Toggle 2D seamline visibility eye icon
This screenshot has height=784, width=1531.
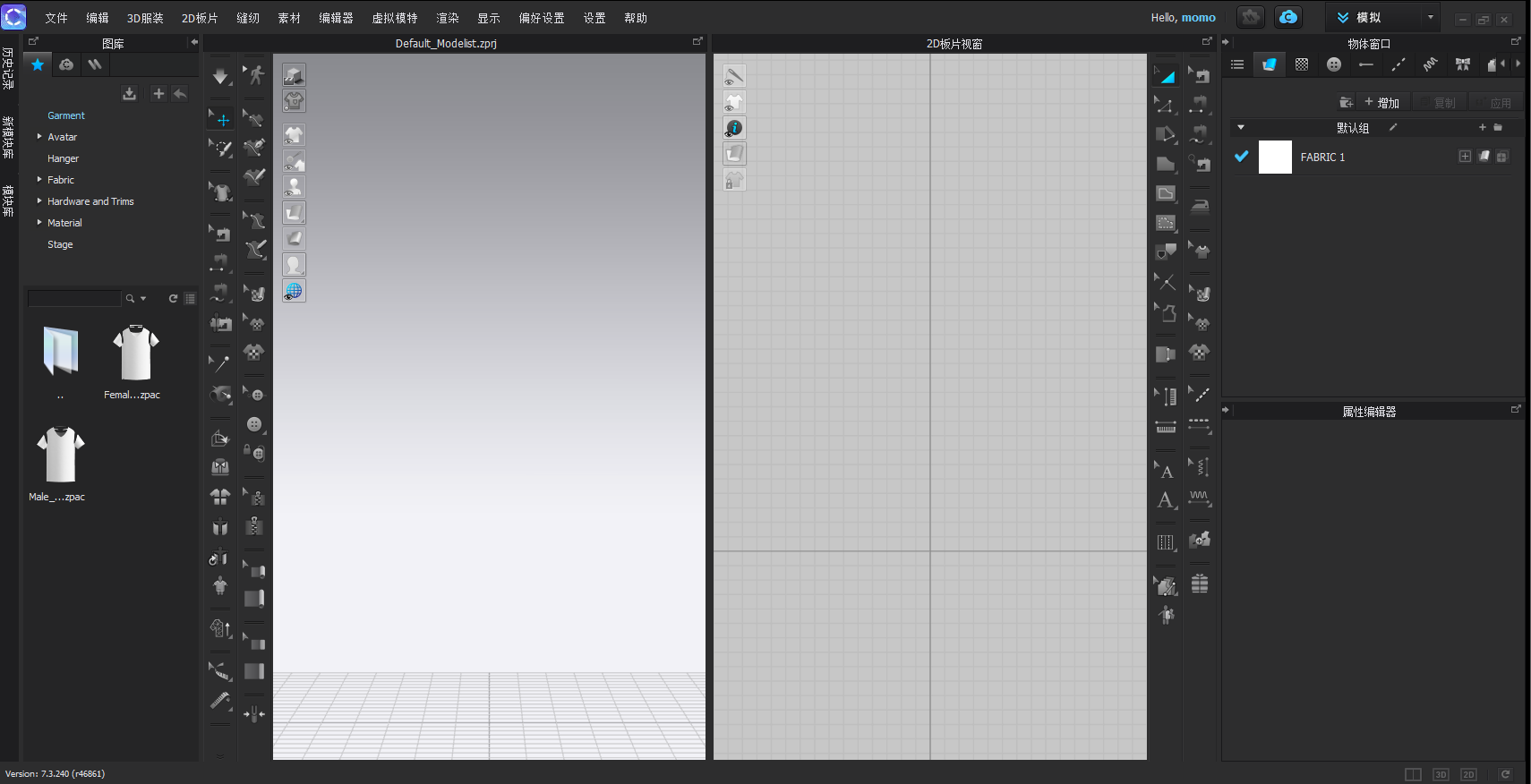(734, 76)
